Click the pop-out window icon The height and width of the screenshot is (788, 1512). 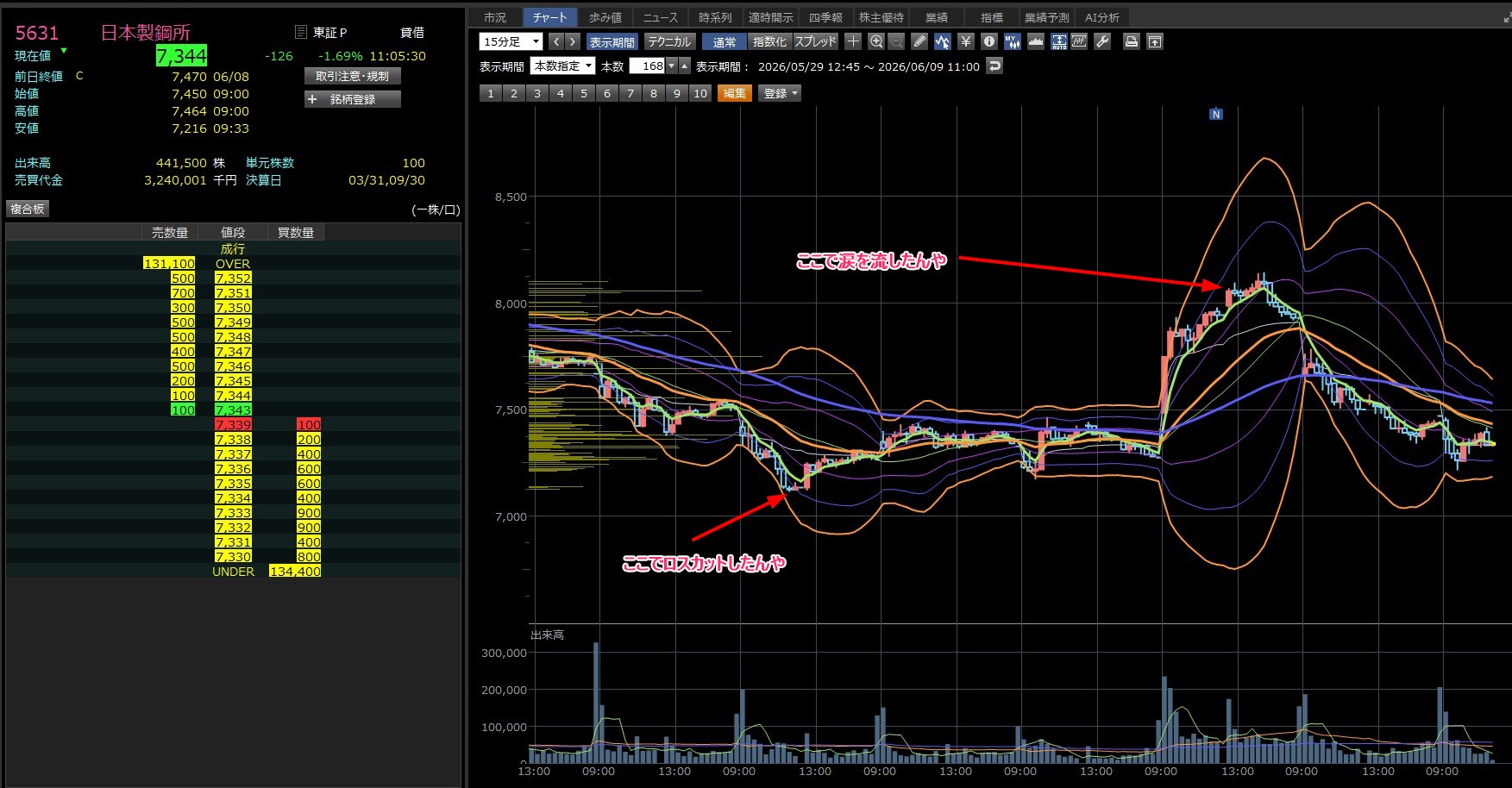1155,41
